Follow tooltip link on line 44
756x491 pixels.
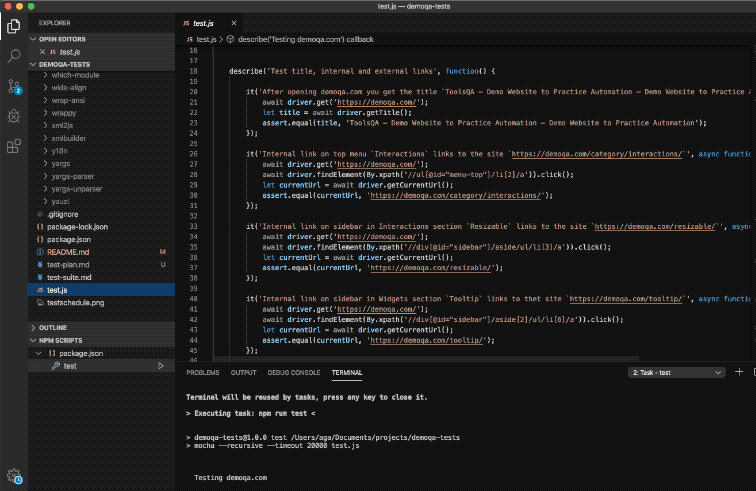click(426, 340)
